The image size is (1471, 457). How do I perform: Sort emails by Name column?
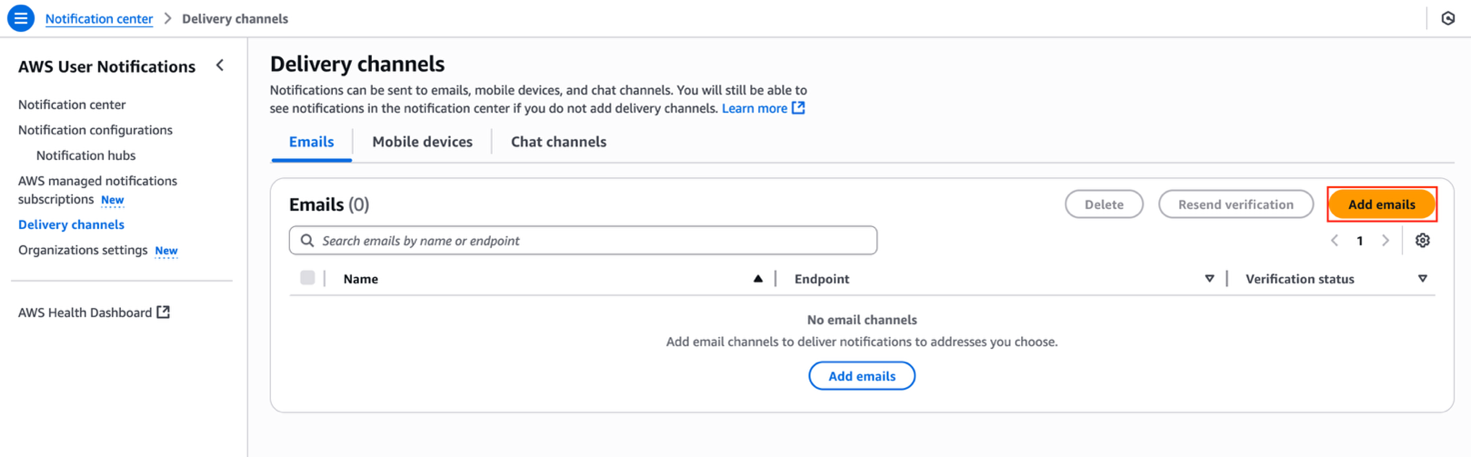(x=758, y=279)
